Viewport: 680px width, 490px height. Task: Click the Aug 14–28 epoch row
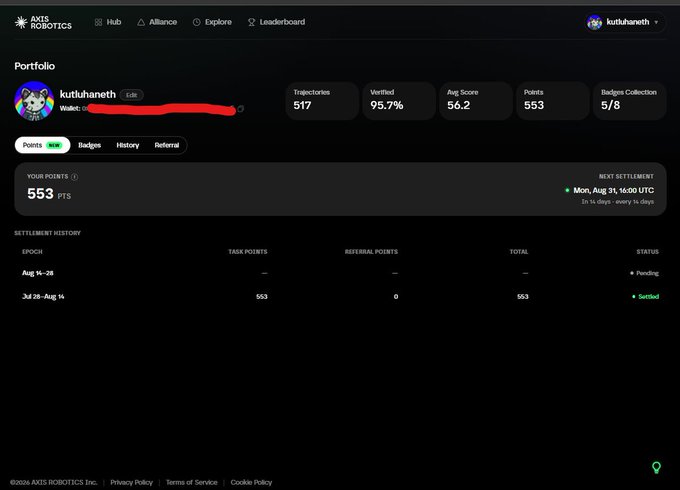pyautogui.click(x=340, y=273)
